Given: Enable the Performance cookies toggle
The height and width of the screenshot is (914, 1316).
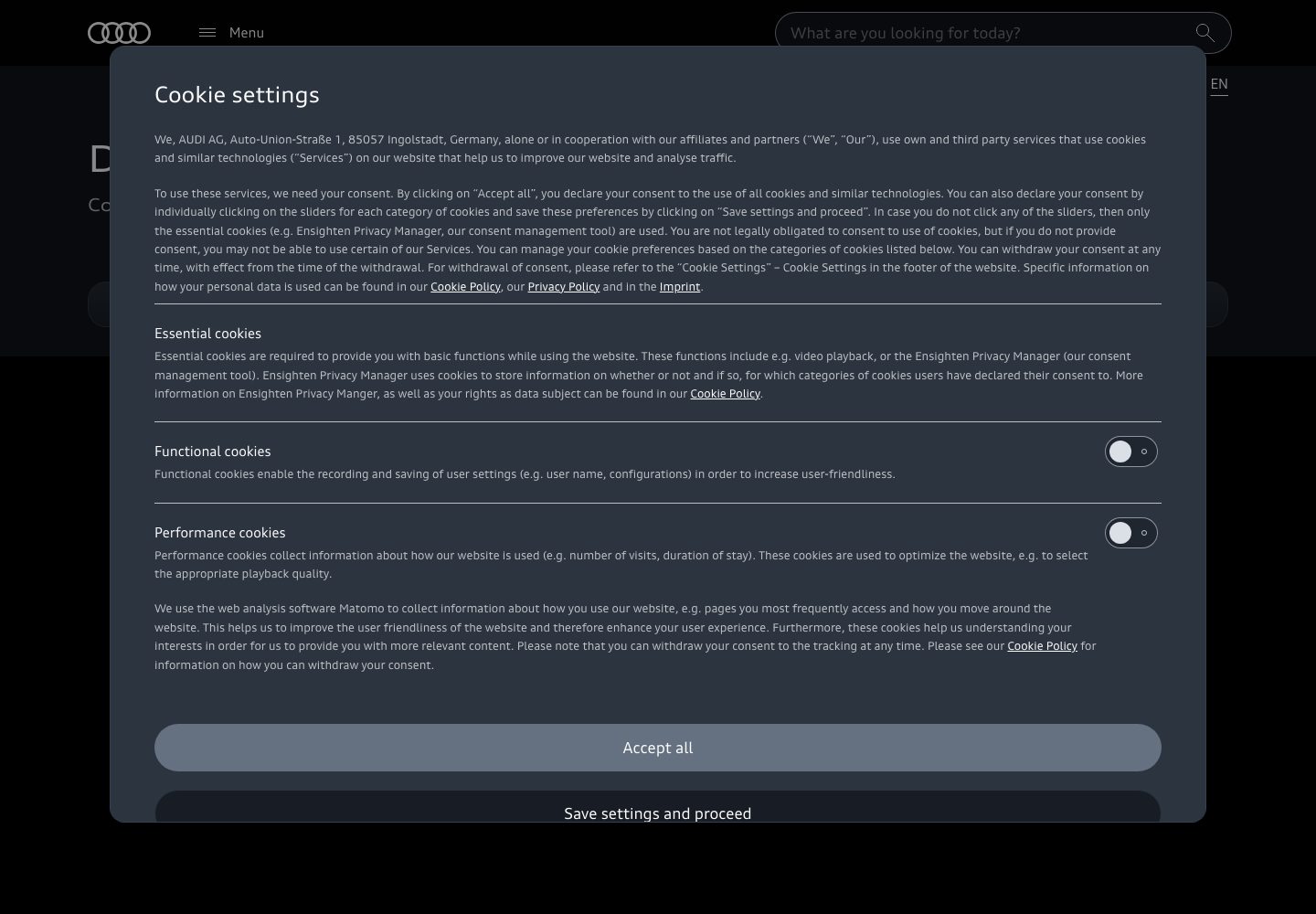Looking at the screenshot, I should (x=1131, y=533).
